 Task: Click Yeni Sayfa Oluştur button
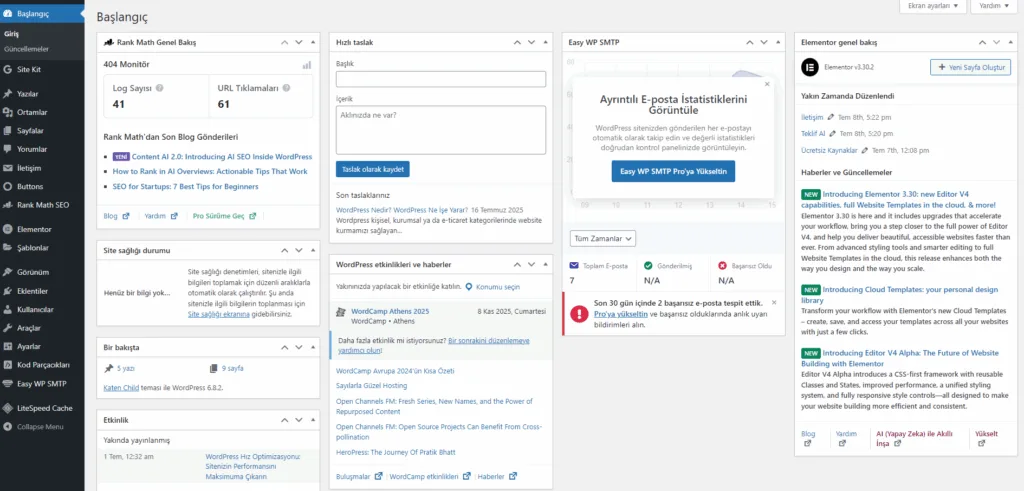coord(970,67)
